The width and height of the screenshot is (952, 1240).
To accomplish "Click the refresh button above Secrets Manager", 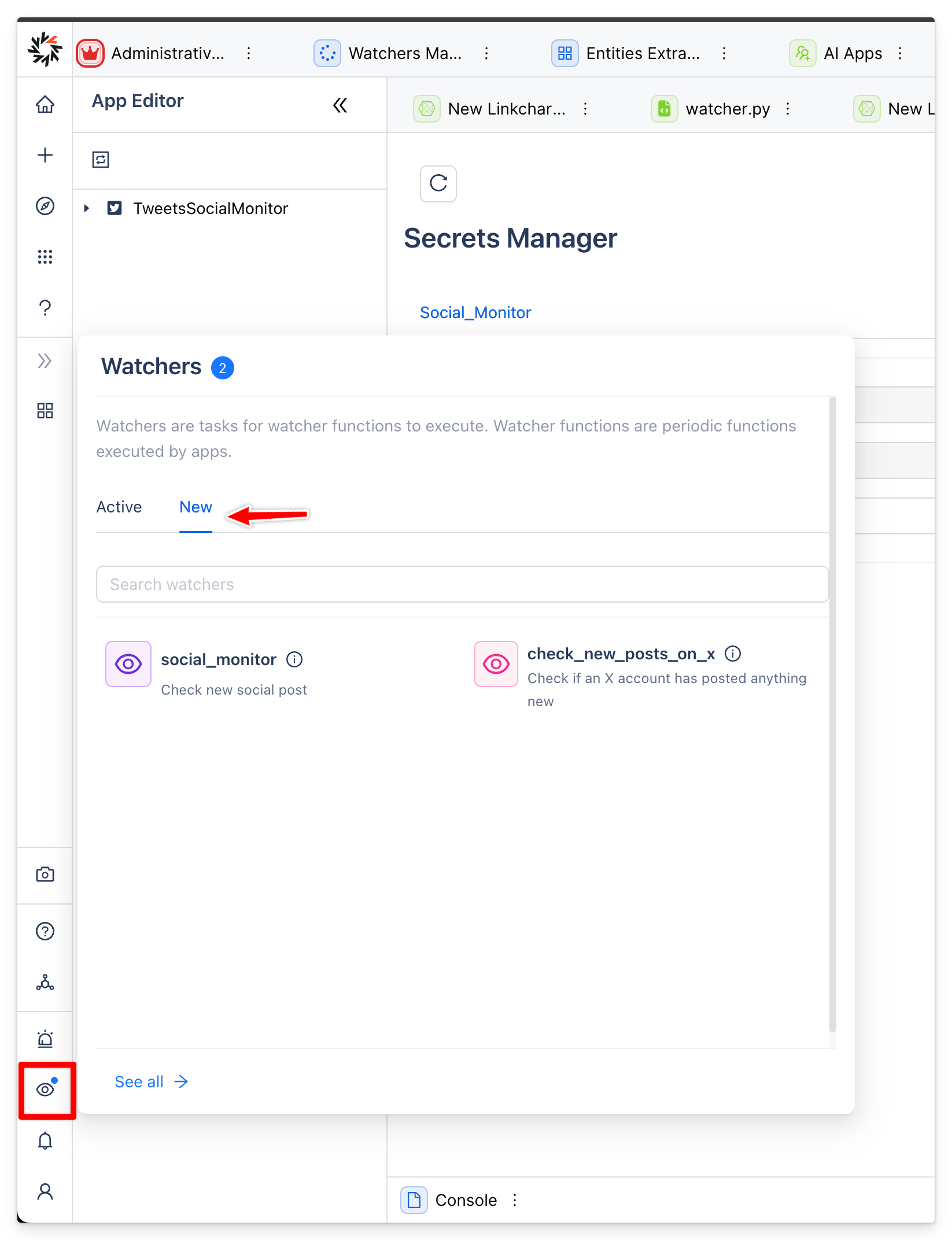I will tap(438, 184).
